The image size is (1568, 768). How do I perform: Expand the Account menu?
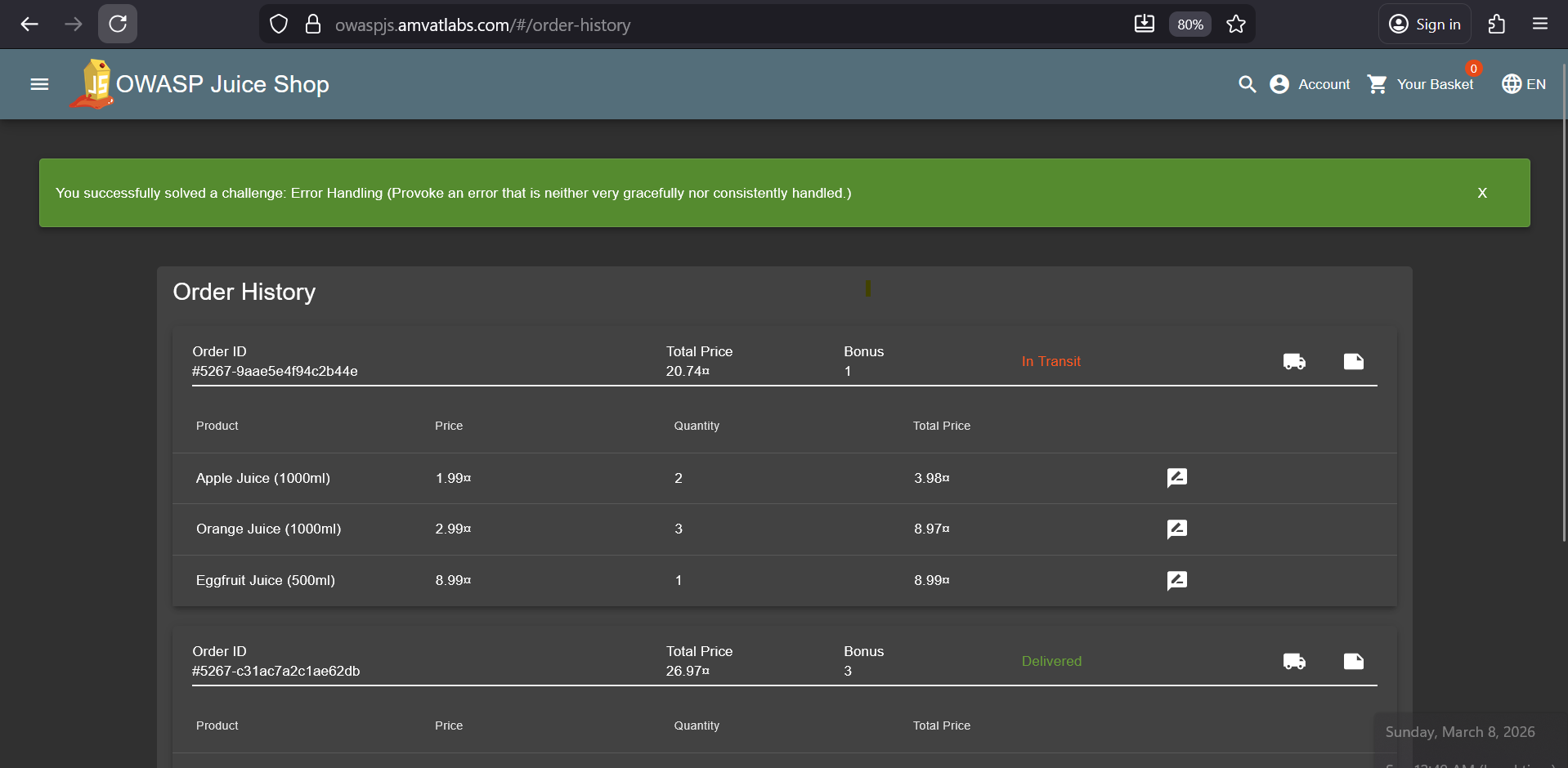pos(1310,84)
